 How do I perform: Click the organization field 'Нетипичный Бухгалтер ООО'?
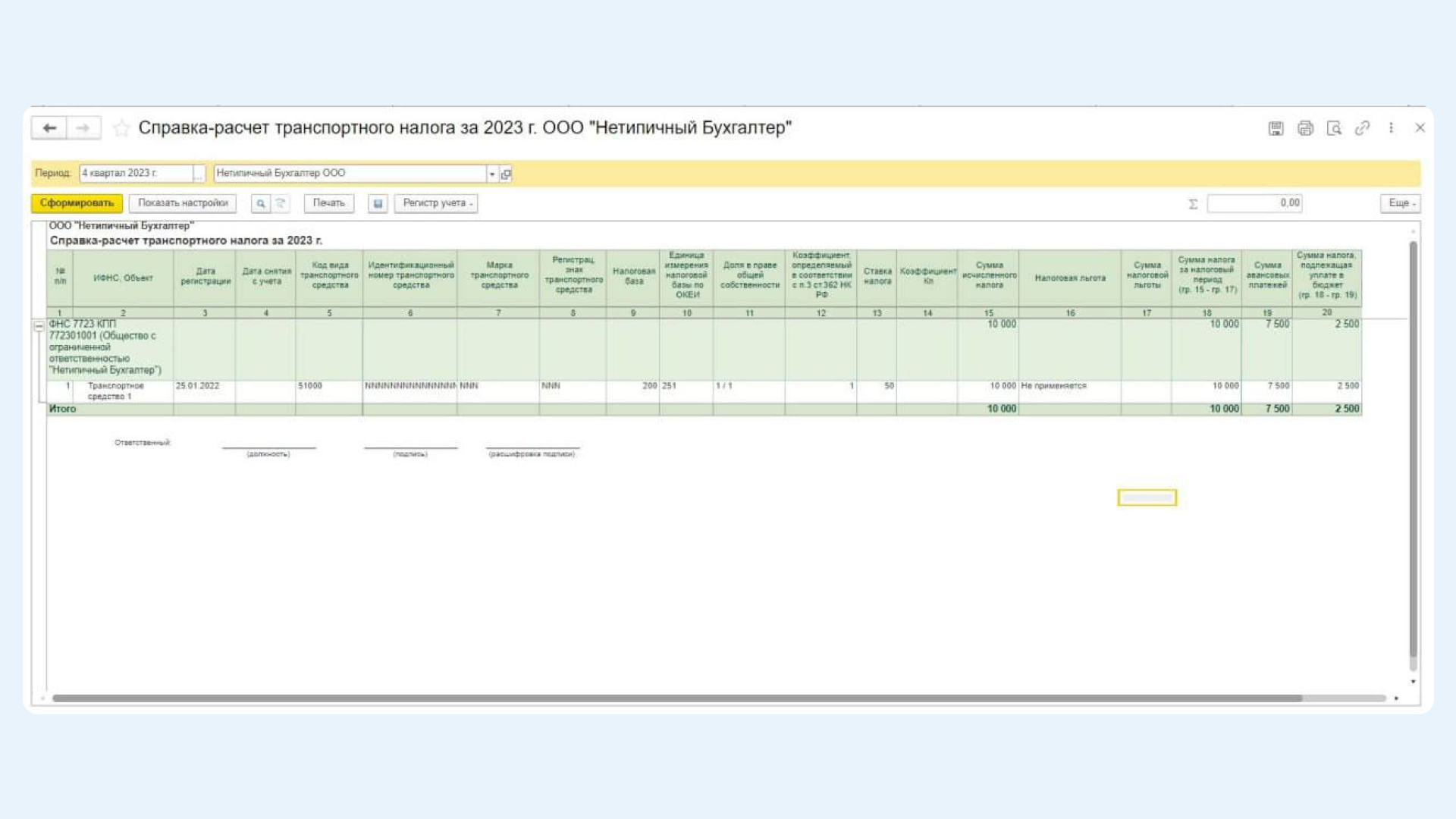click(350, 174)
